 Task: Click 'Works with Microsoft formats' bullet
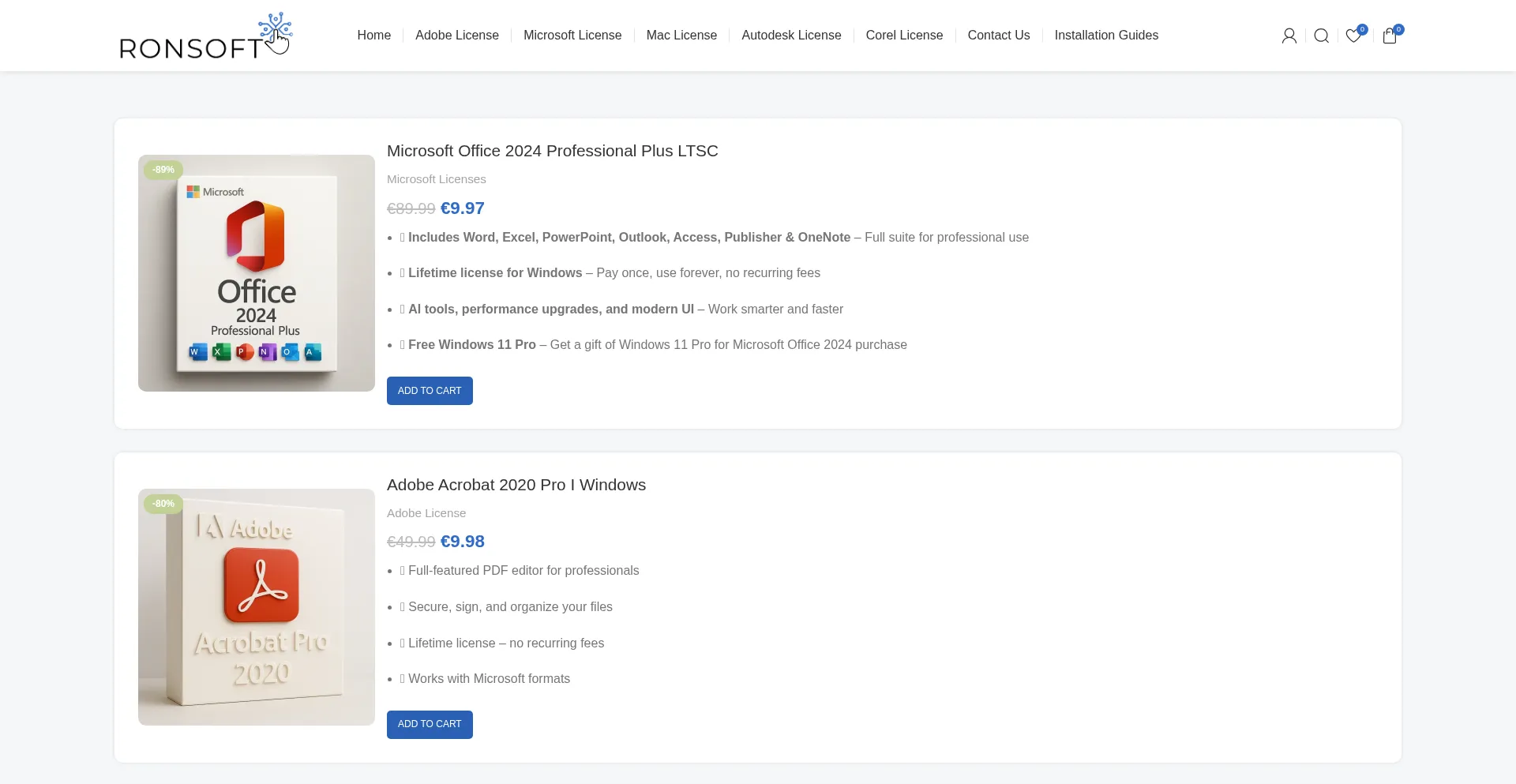point(485,679)
